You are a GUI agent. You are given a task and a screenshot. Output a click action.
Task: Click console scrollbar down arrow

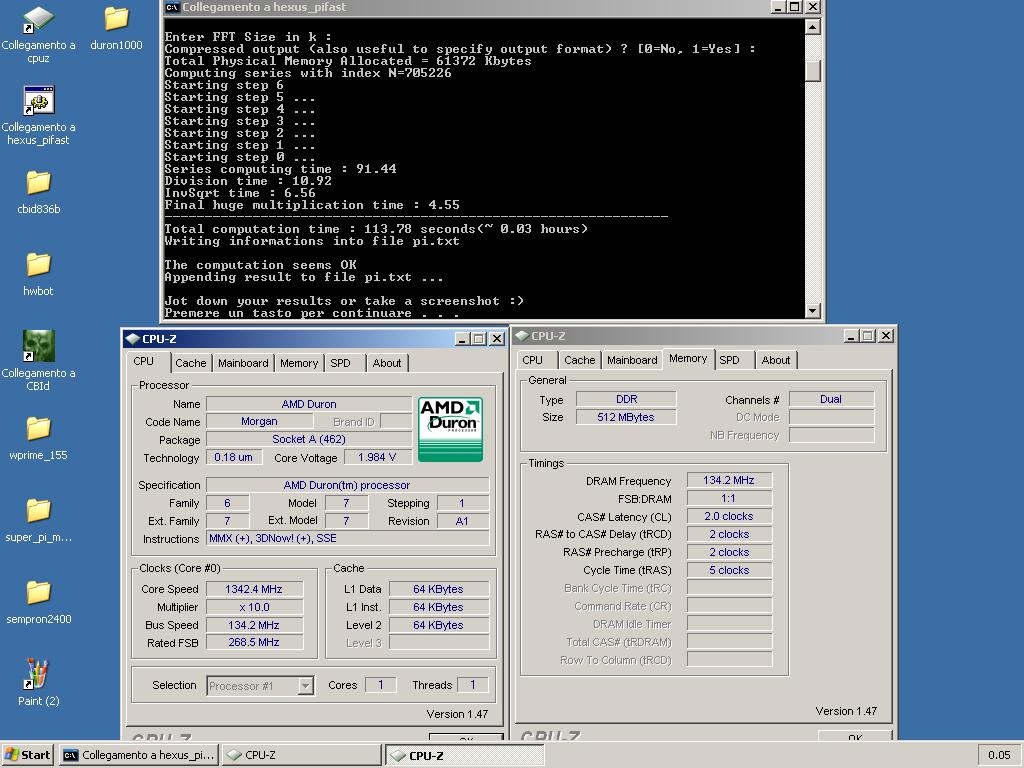coord(812,311)
